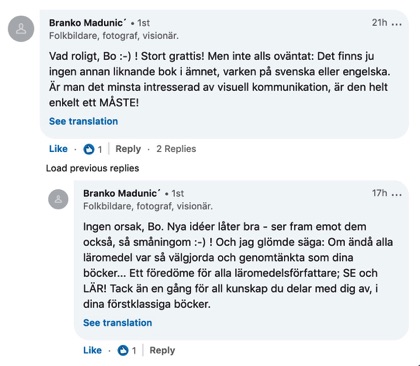
Task: Click the reaction count 1 under the reply
Action: pos(134,351)
